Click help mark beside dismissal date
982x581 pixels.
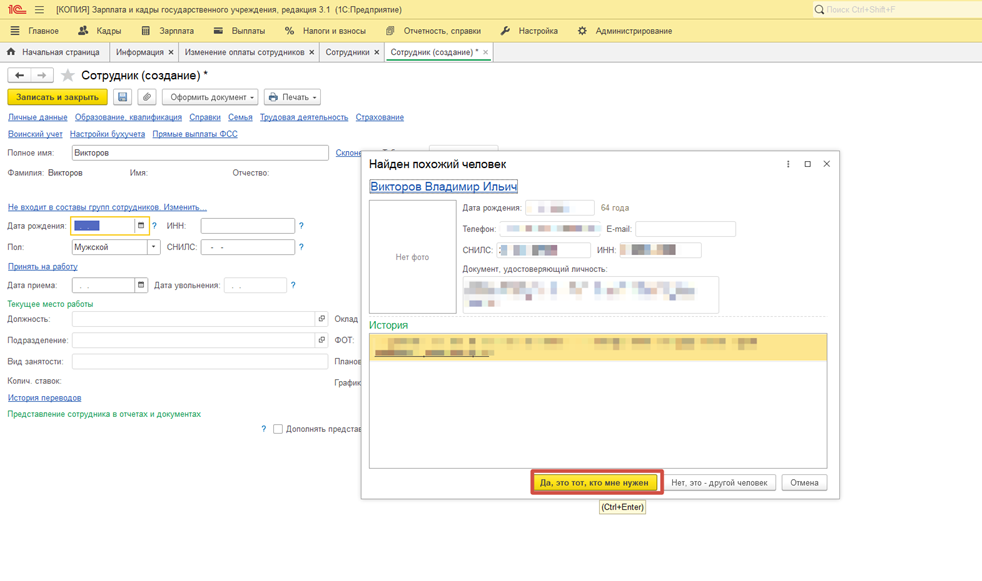click(293, 285)
